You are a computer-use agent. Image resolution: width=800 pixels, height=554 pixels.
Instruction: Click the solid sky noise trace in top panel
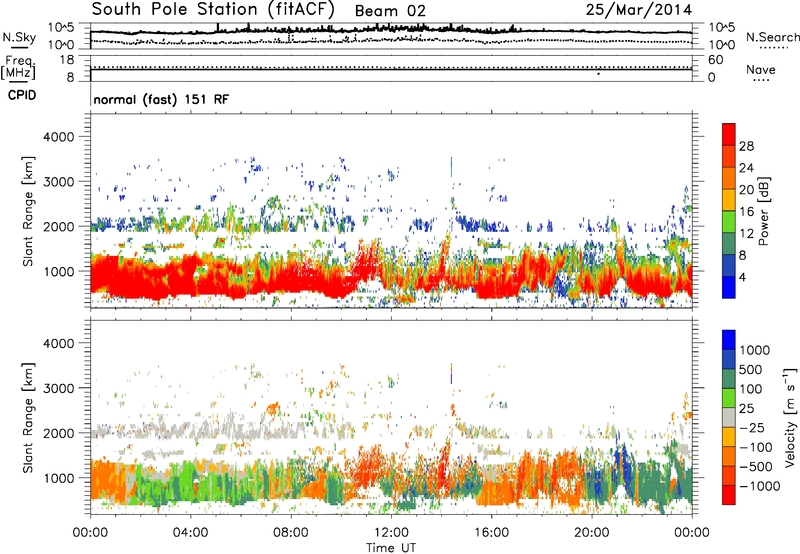pyautogui.click(x=391, y=31)
